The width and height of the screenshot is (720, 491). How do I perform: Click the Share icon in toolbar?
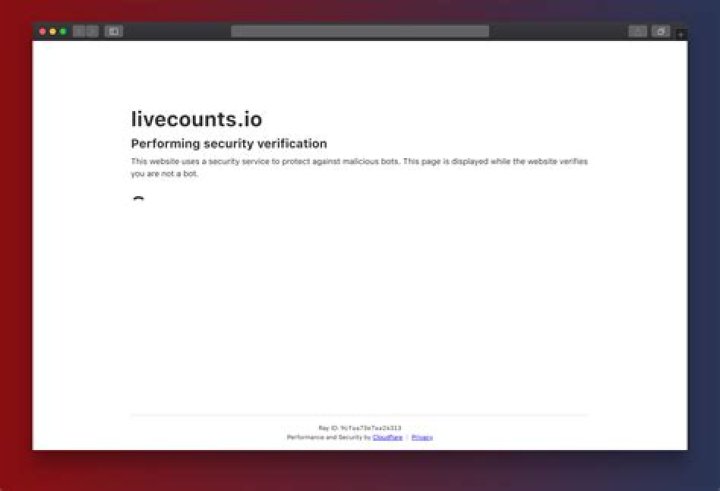[x=638, y=31]
